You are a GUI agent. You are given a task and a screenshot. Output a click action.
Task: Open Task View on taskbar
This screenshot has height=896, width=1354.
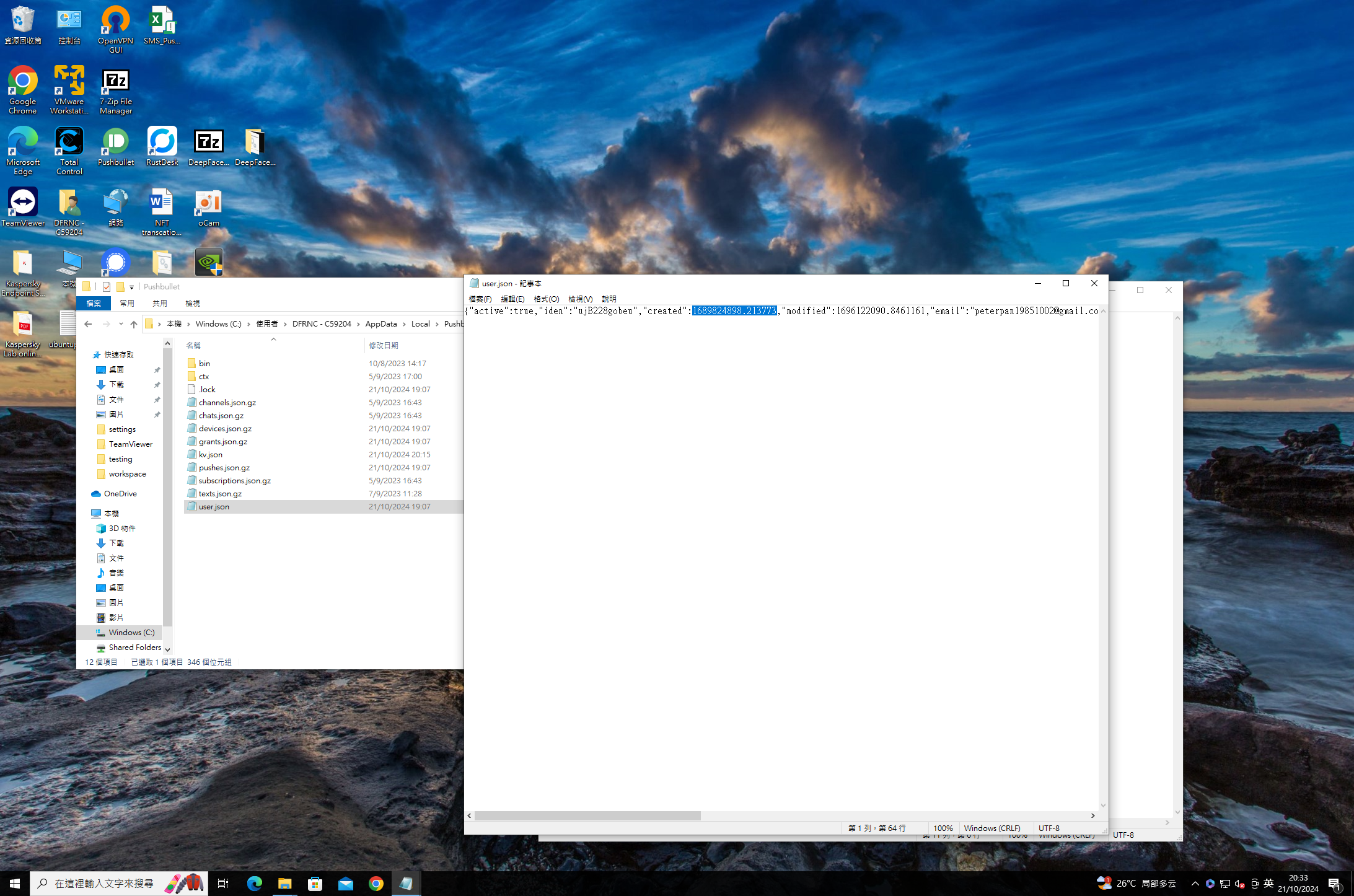(223, 884)
